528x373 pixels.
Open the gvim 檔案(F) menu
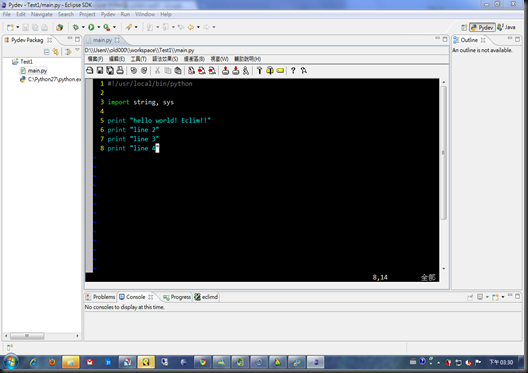coord(95,59)
